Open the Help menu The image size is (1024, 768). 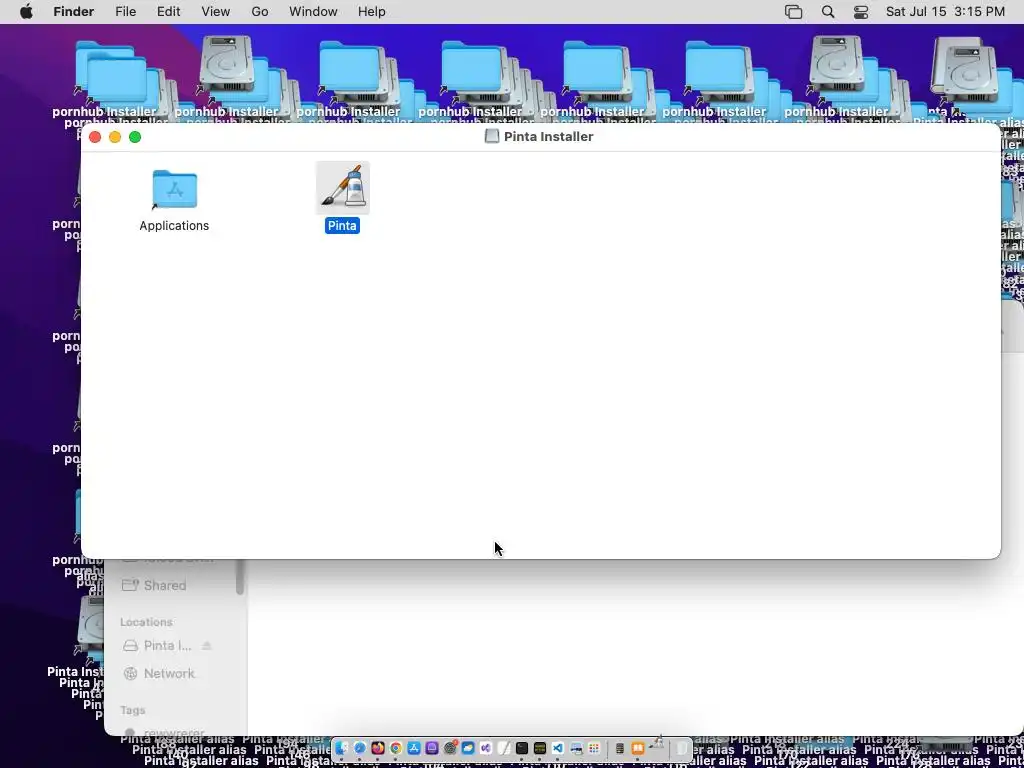[x=372, y=12]
